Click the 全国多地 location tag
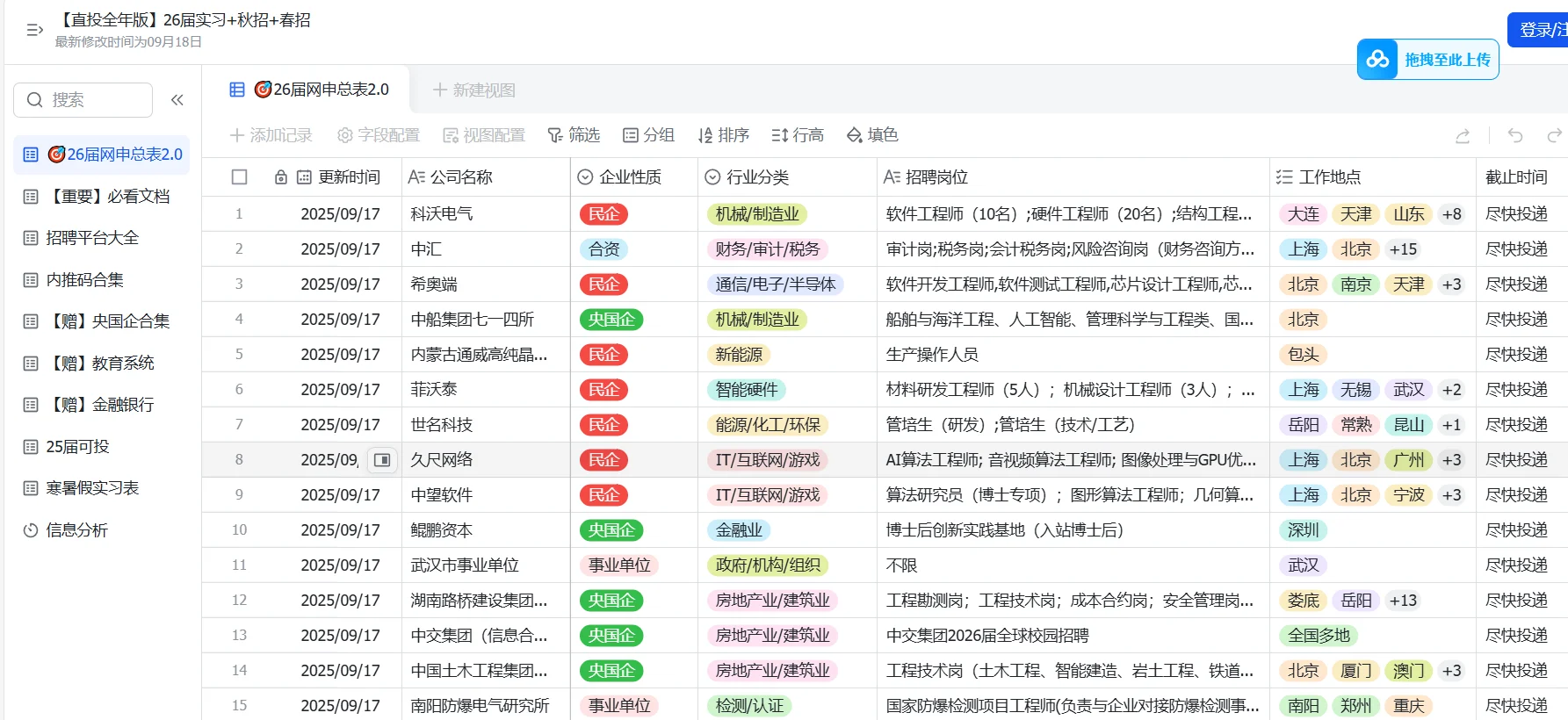The width and height of the screenshot is (1568, 720). 1319,636
